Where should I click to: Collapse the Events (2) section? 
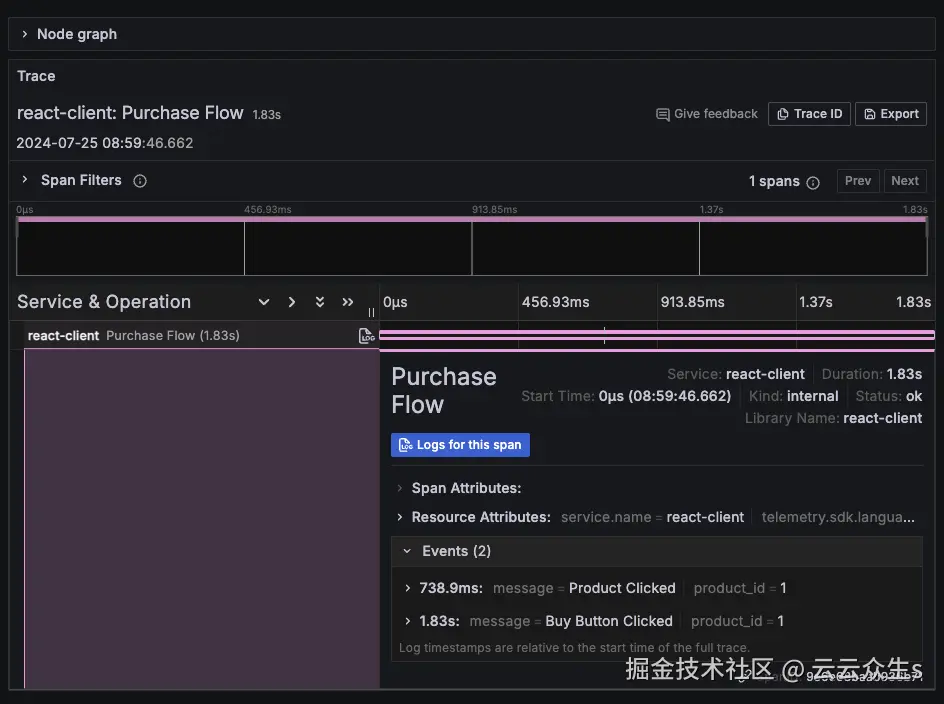click(408, 551)
